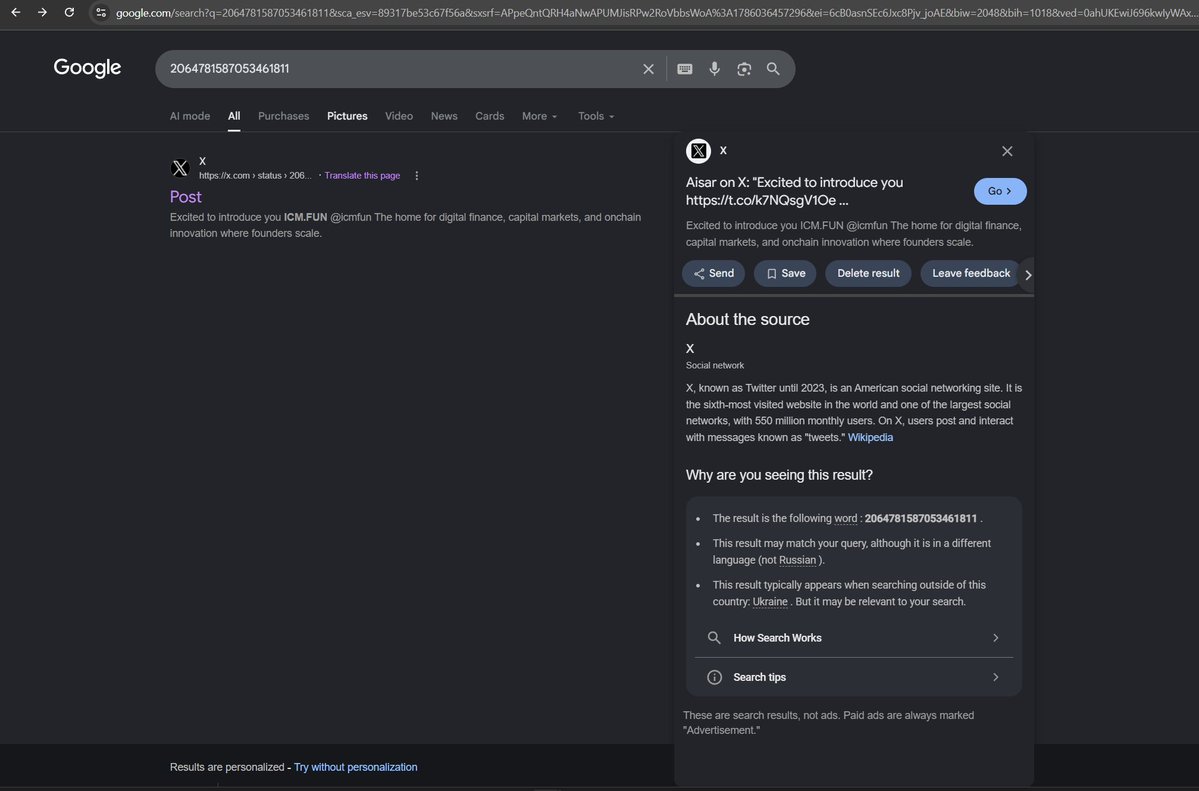Open the Wikipedia source link
This screenshot has width=1199, height=791.
click(870, 438)
